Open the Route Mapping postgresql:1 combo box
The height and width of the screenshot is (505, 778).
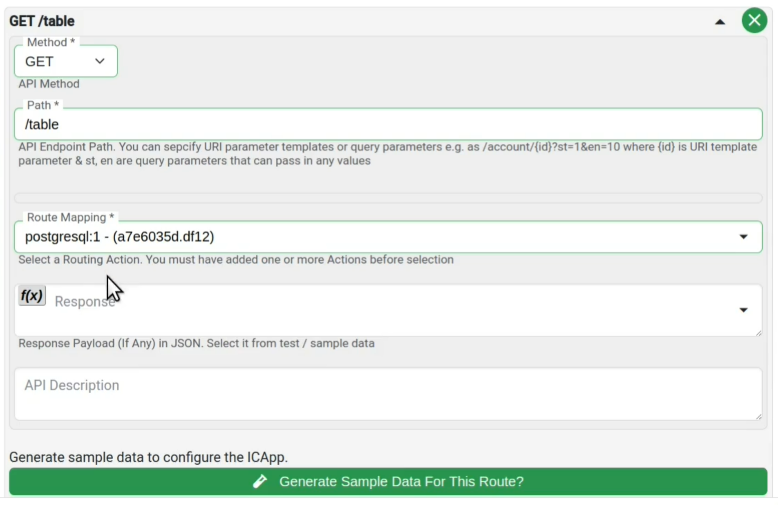388,237
